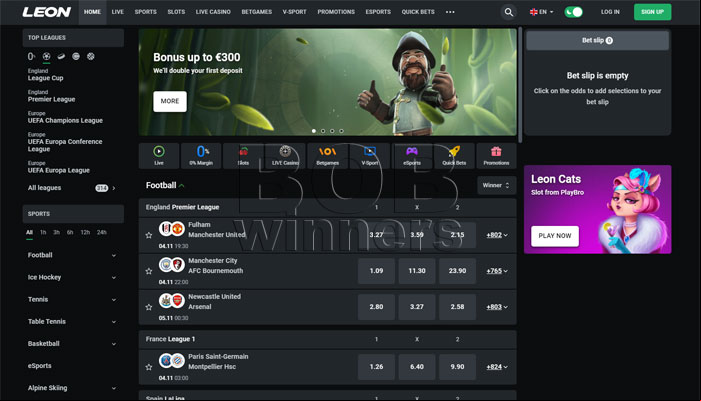Select the 3h time filter

point(56,232)
